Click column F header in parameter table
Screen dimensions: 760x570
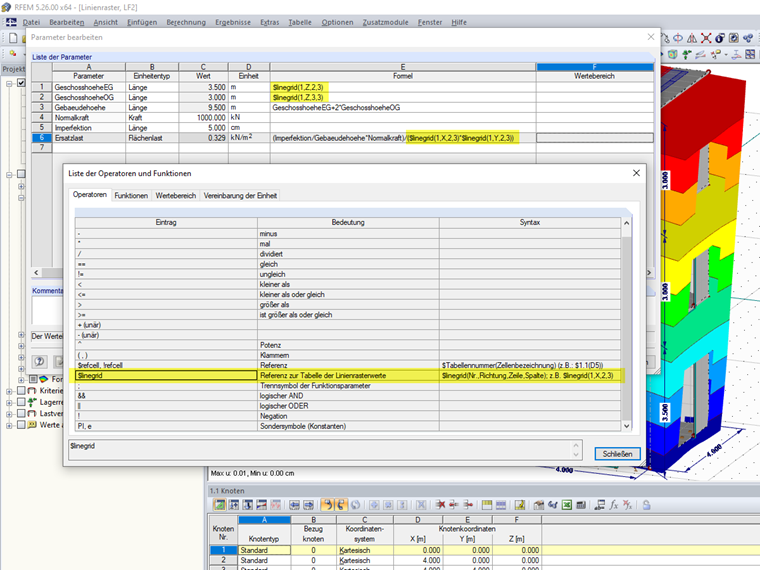tap(595, 67)
